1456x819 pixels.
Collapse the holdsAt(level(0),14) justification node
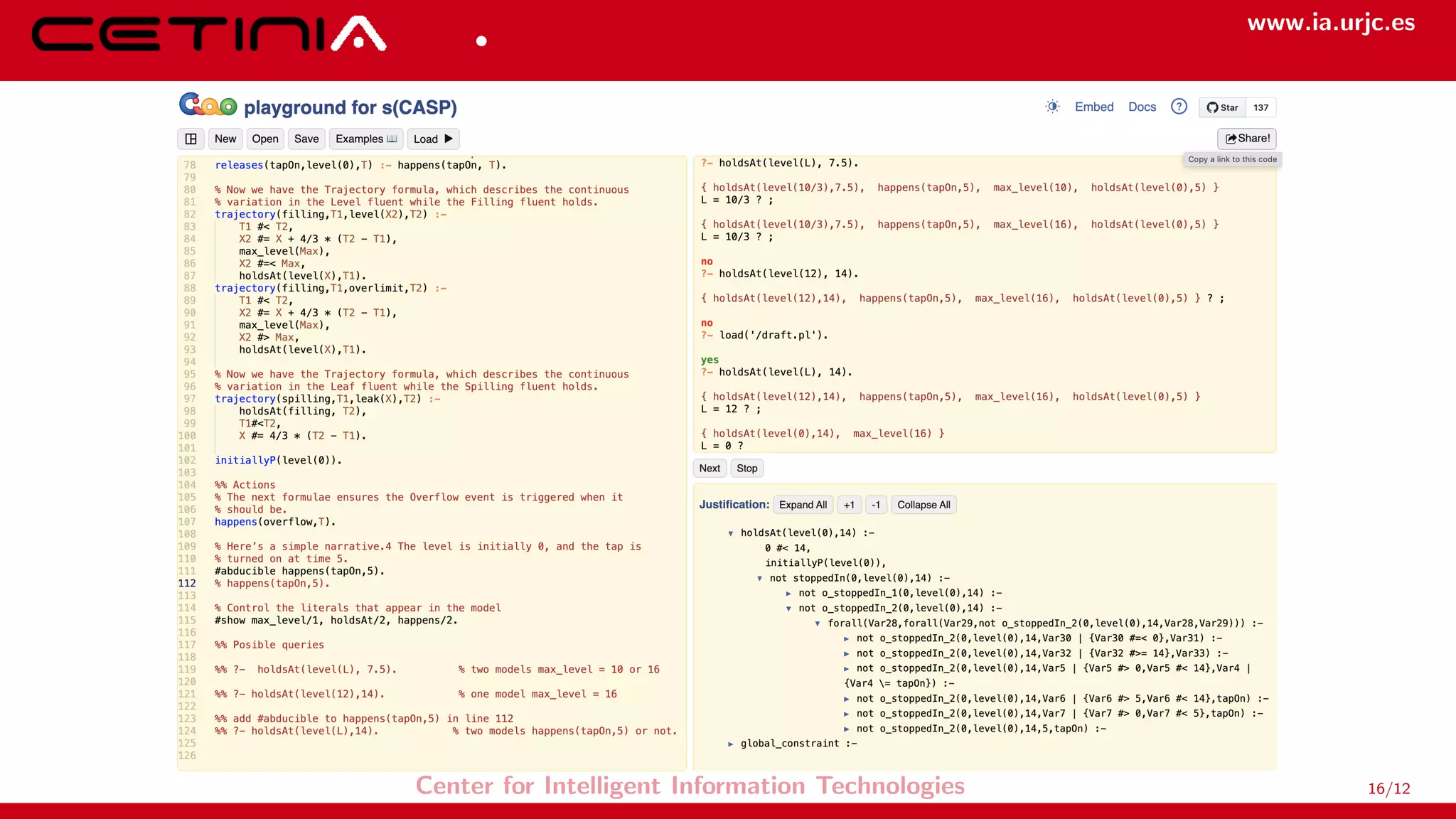[x=730, y=533]
